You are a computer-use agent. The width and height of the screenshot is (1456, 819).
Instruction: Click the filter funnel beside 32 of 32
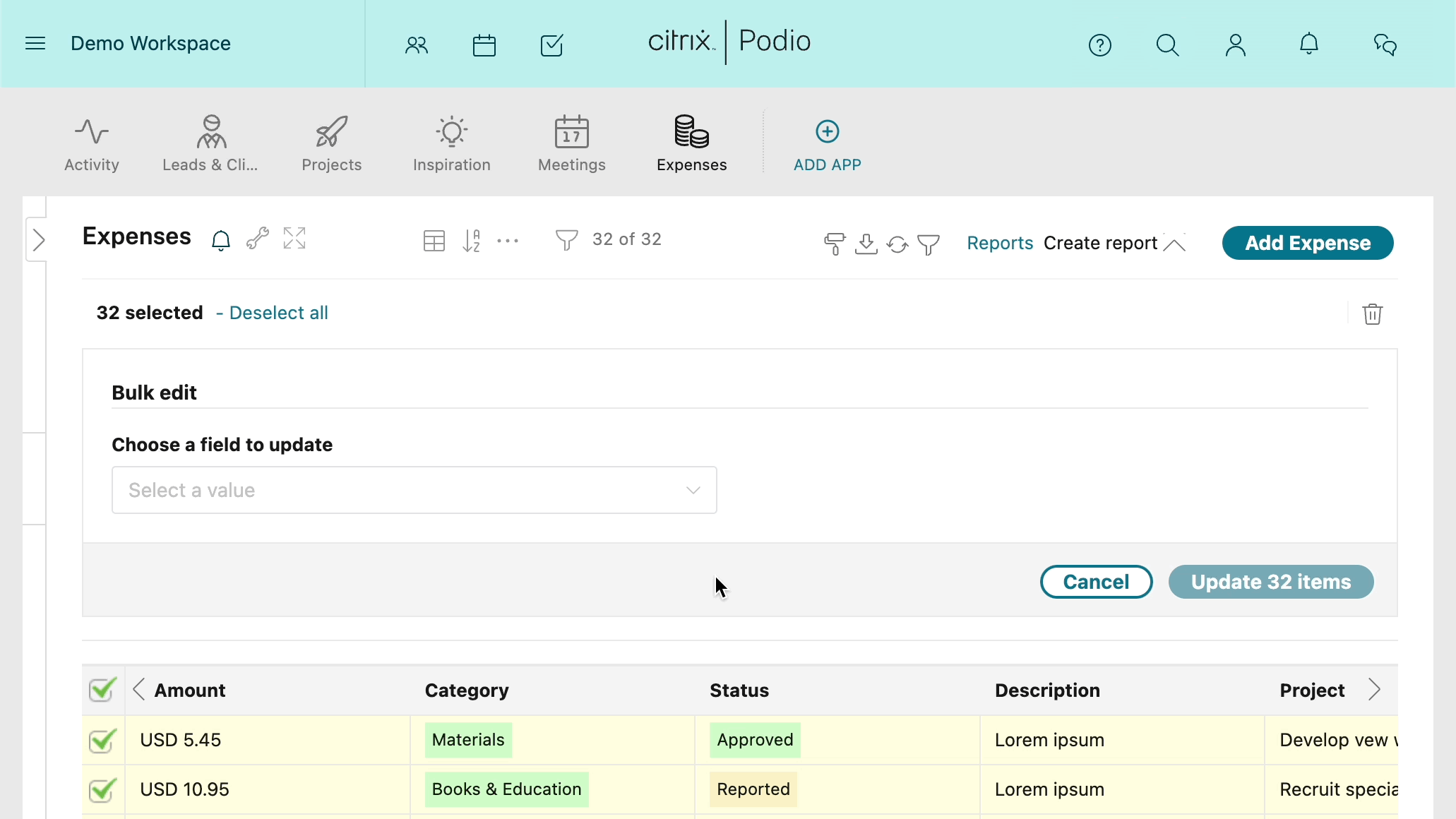(x=566, y=240)
